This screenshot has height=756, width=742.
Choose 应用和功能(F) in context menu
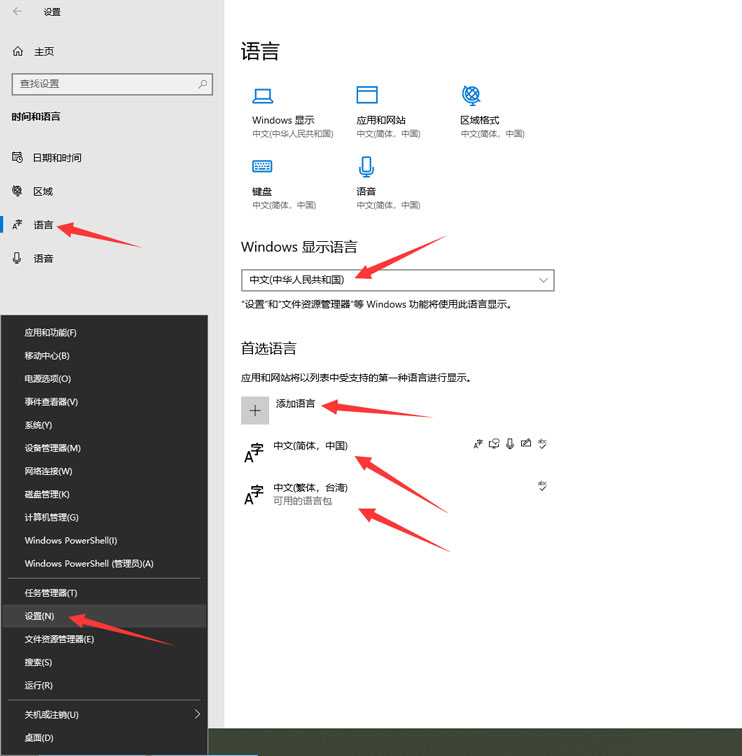point(51,333)
